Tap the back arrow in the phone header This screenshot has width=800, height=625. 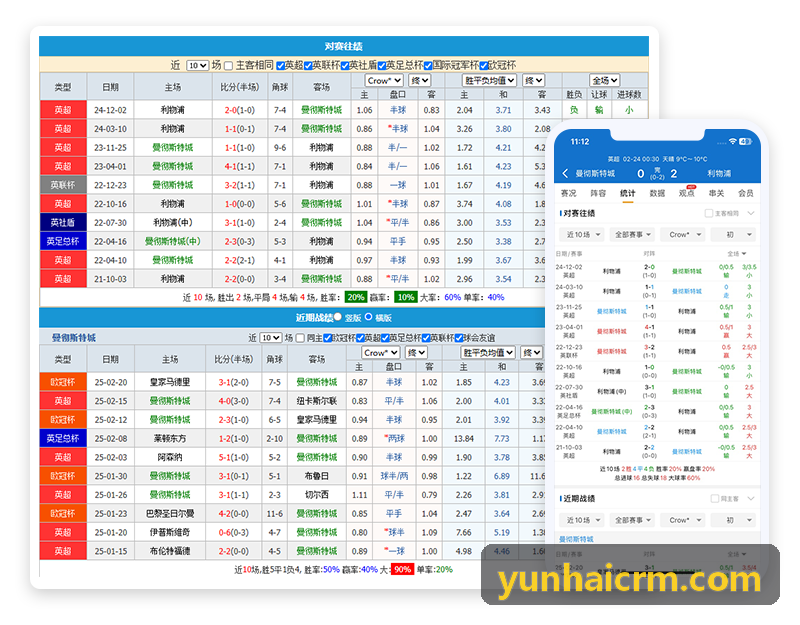(x=565, y=173)
